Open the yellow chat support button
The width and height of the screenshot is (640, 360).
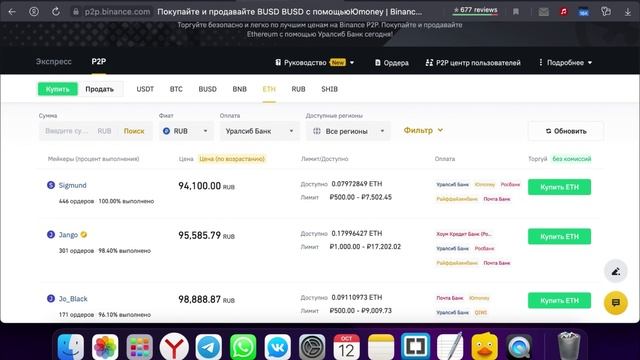click(x=616, y=303)
